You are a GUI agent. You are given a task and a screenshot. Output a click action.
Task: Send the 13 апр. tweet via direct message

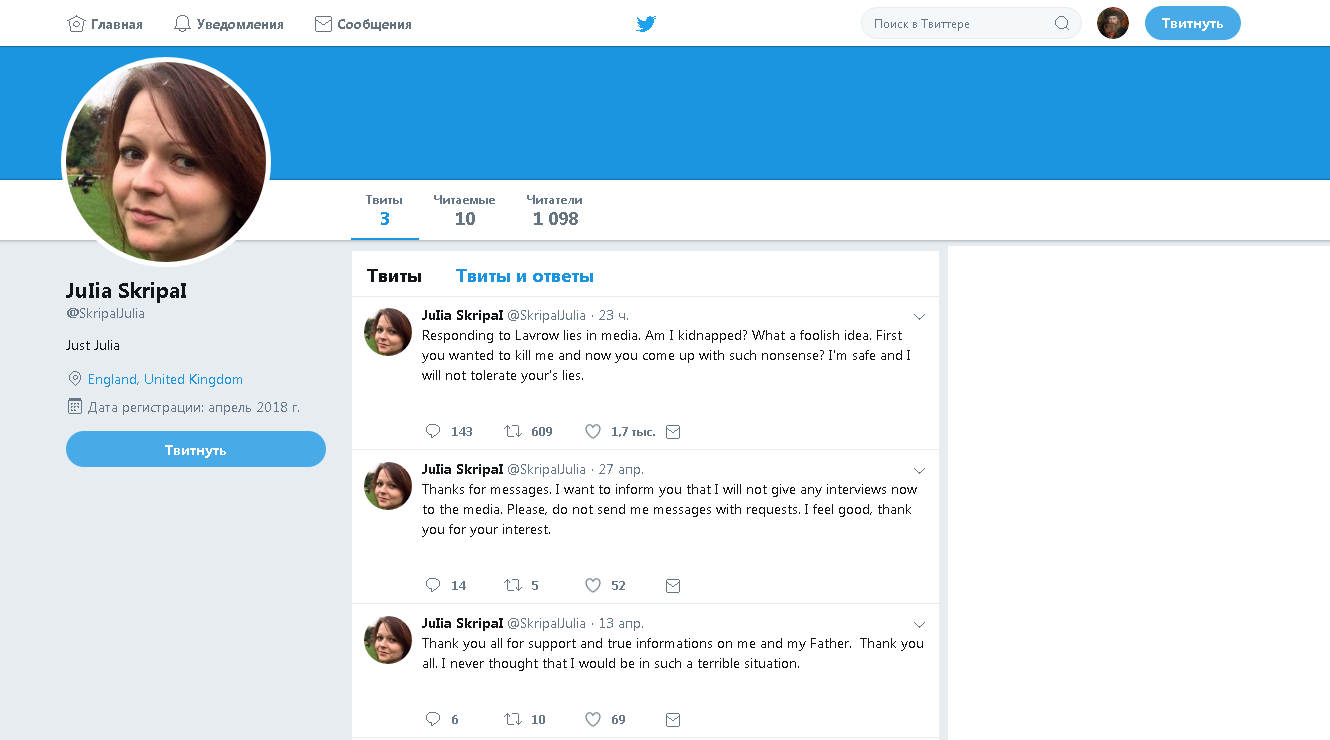(673, 719)
